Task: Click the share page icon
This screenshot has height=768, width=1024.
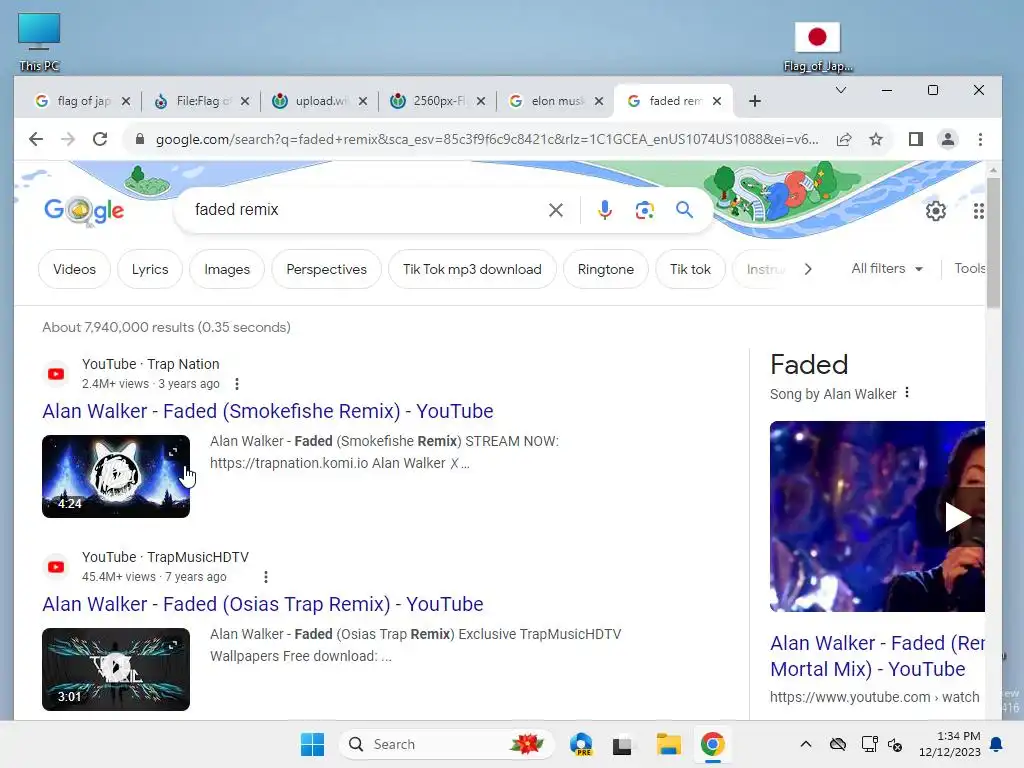Action: coord(844,139)
